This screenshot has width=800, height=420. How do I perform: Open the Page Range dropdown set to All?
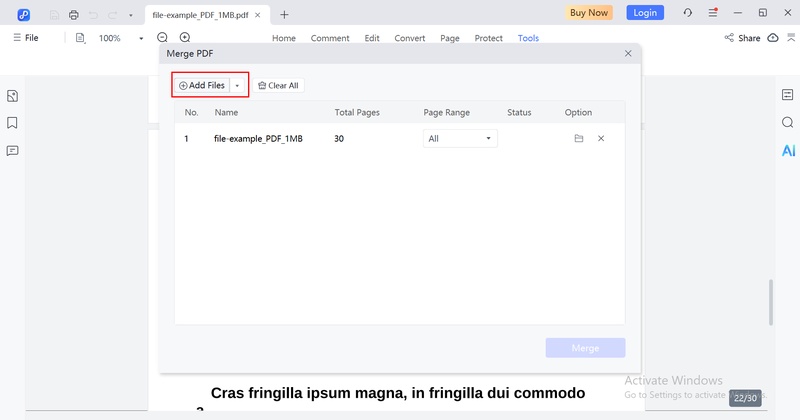pos(460,139)
